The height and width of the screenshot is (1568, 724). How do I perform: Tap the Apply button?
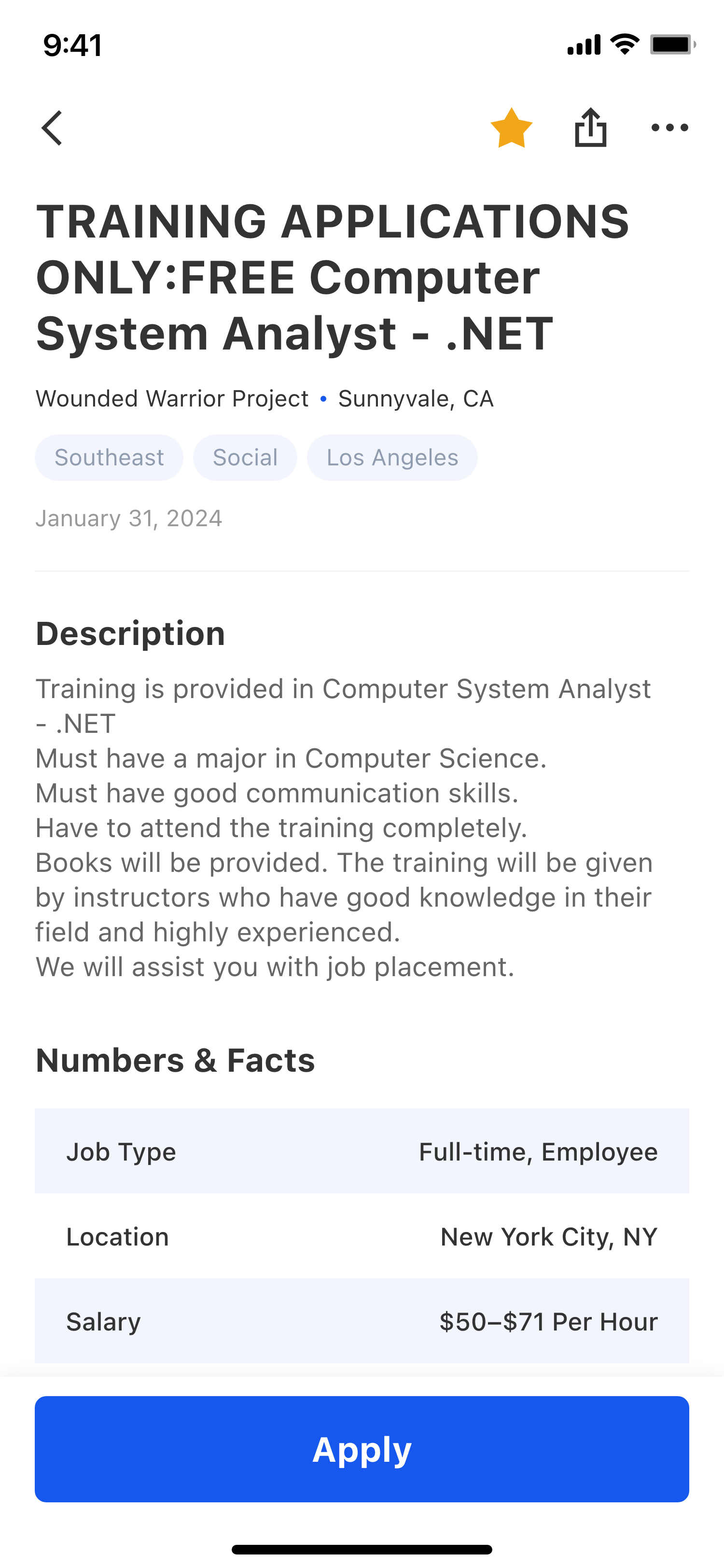[362, 1449]
